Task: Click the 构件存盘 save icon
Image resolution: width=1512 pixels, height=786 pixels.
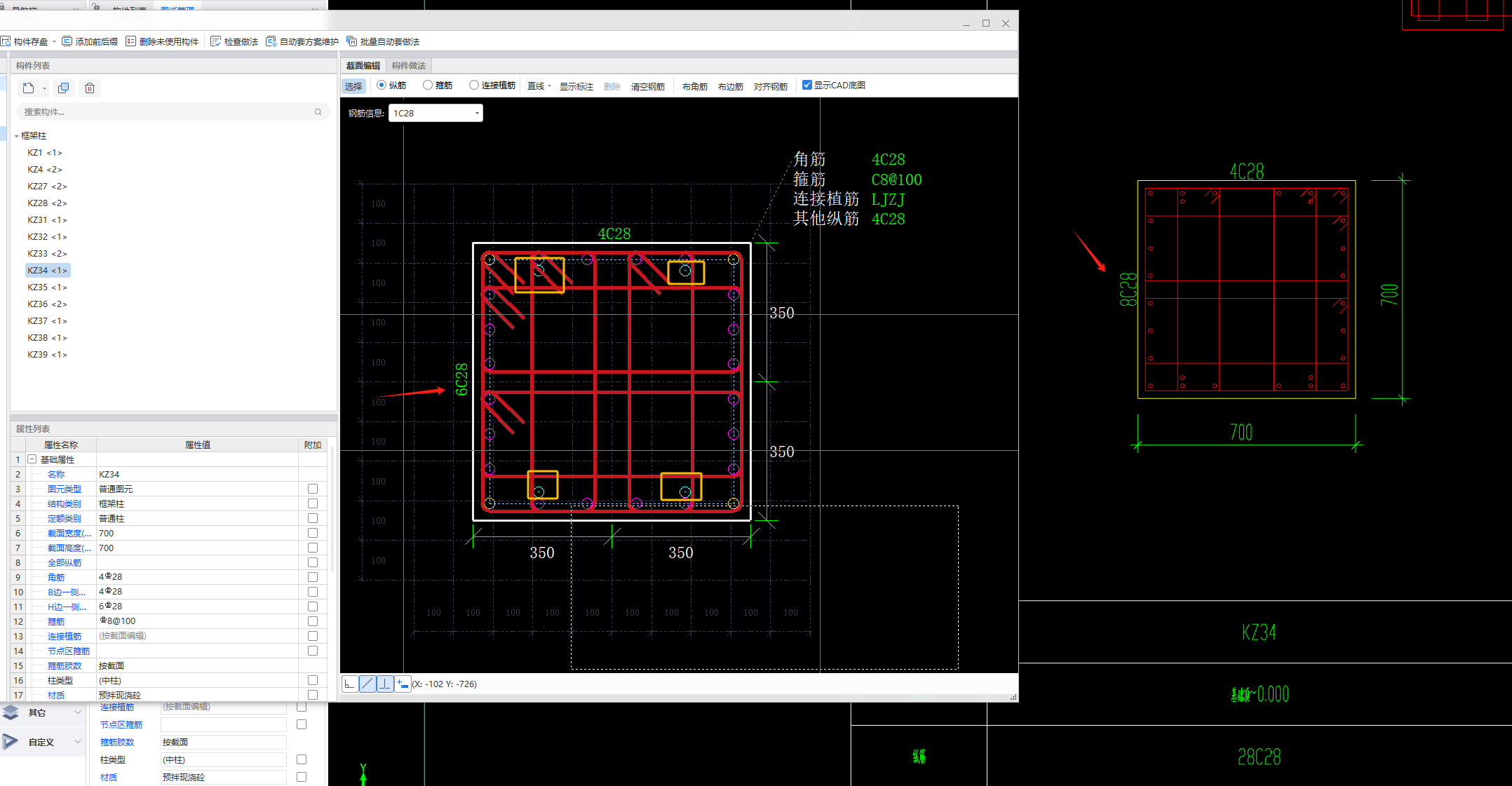Action: tap(6, 41)
